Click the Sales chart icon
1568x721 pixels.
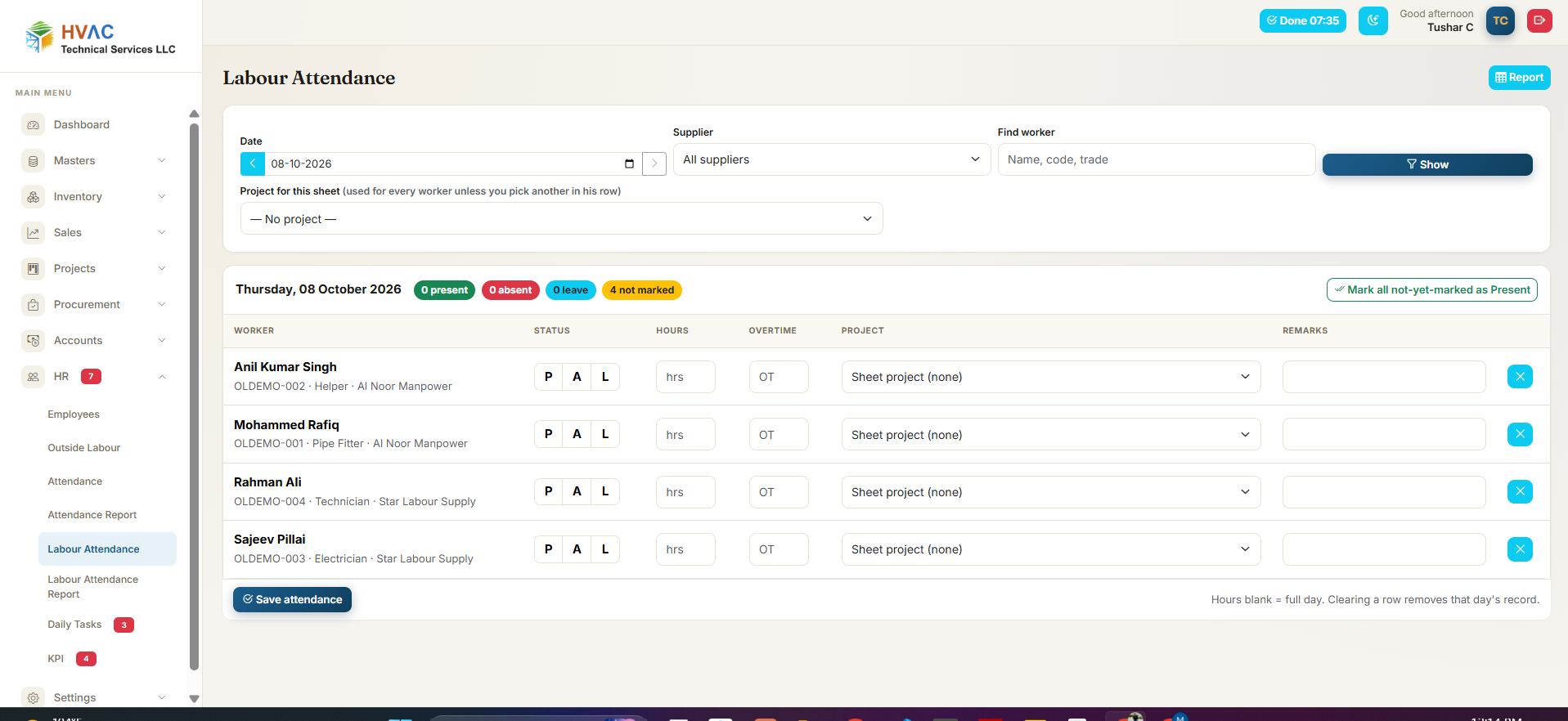click(34, 233)
